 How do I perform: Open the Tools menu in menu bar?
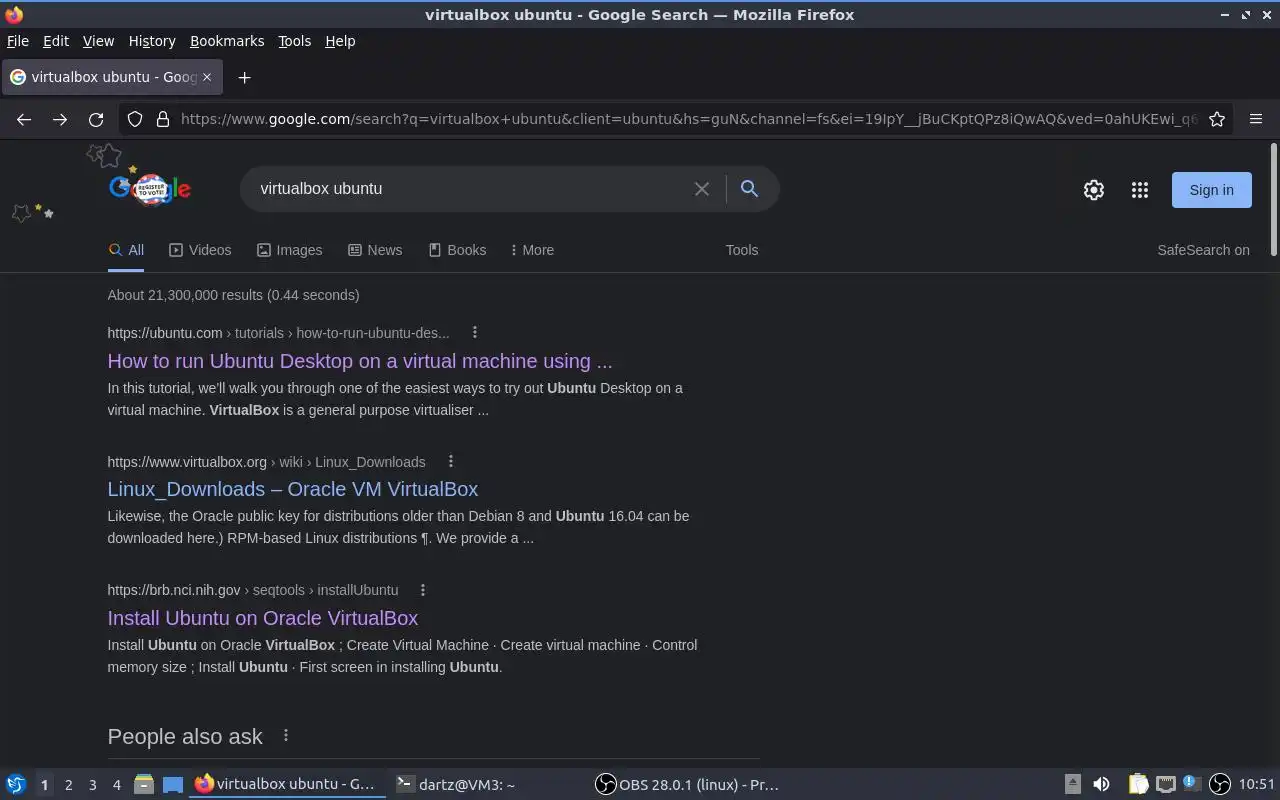[x=294, y=41]
